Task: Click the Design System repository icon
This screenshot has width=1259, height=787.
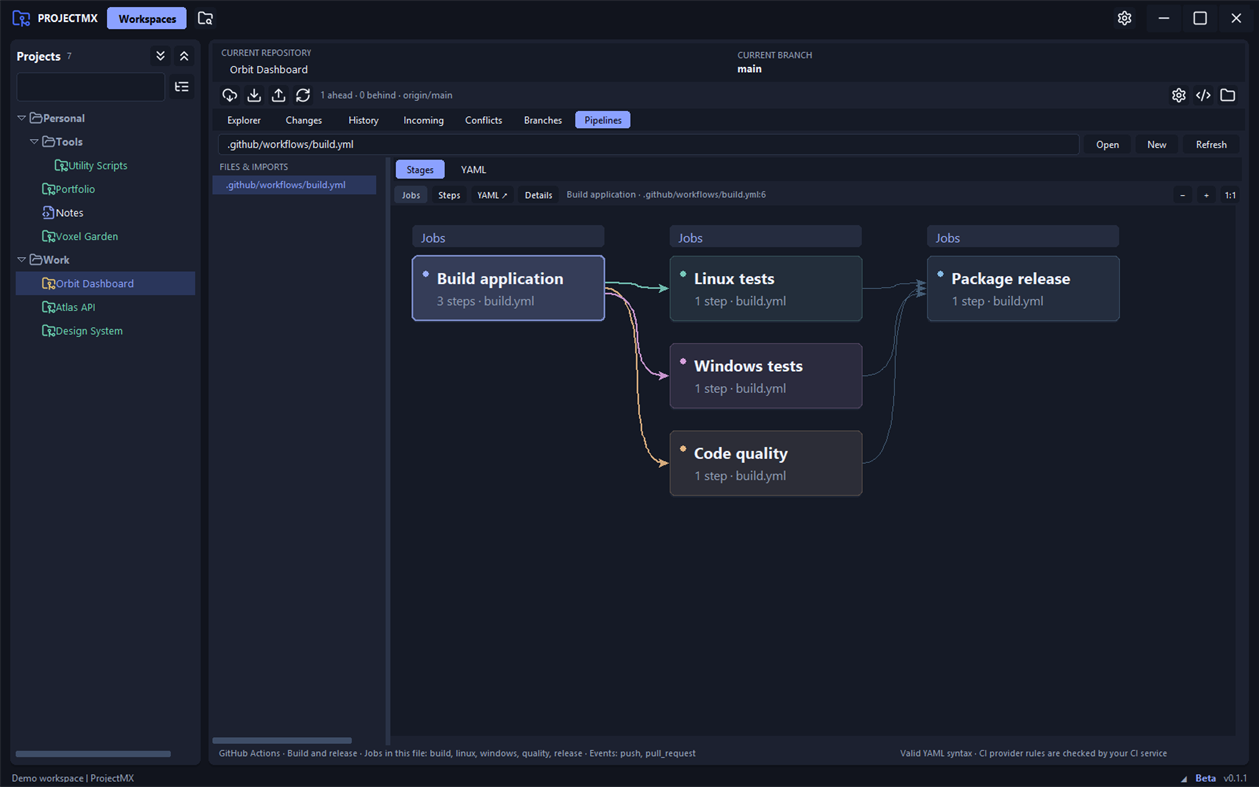Action: click(x=48, y=330)
